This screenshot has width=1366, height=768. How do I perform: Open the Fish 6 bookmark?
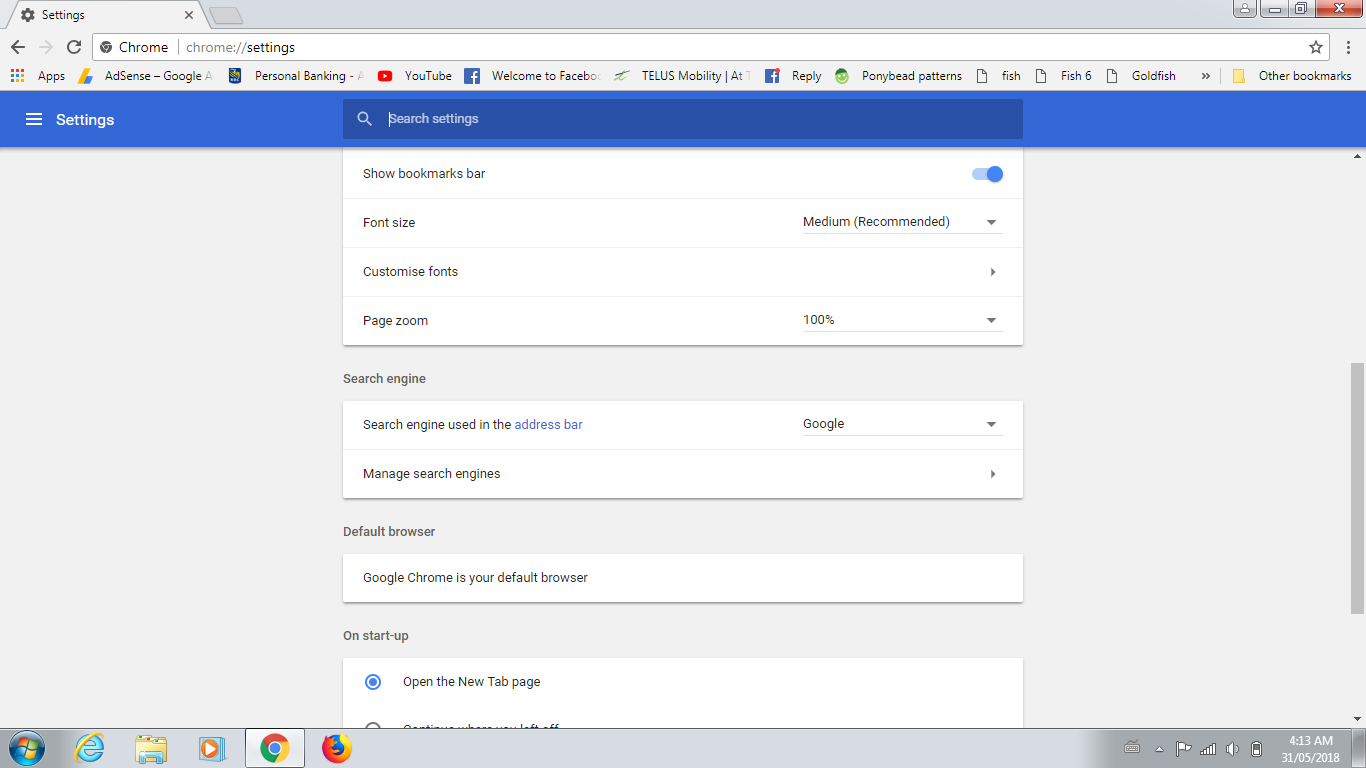1063,76
